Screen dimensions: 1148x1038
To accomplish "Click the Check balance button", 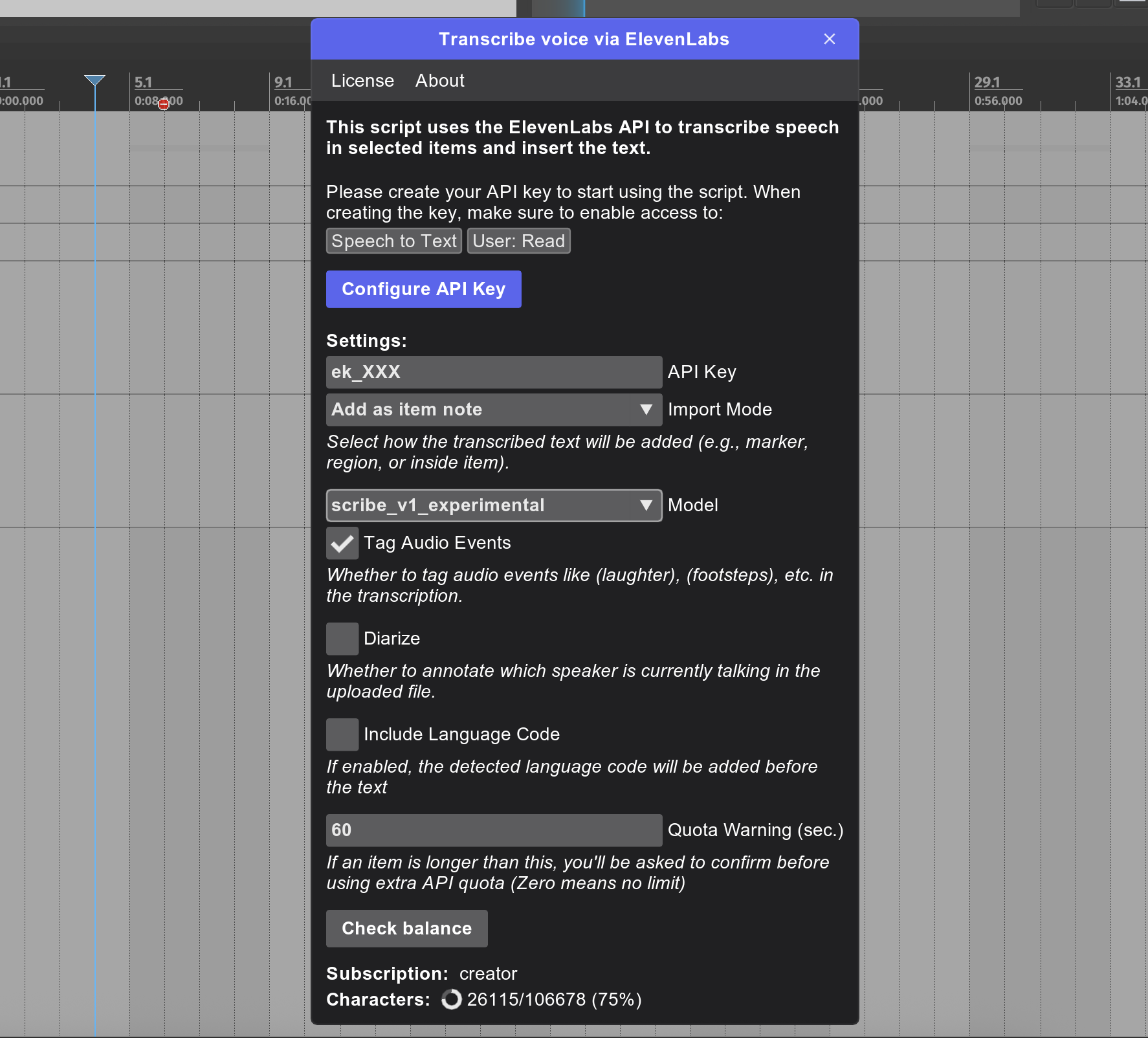I will pos(407,929).
